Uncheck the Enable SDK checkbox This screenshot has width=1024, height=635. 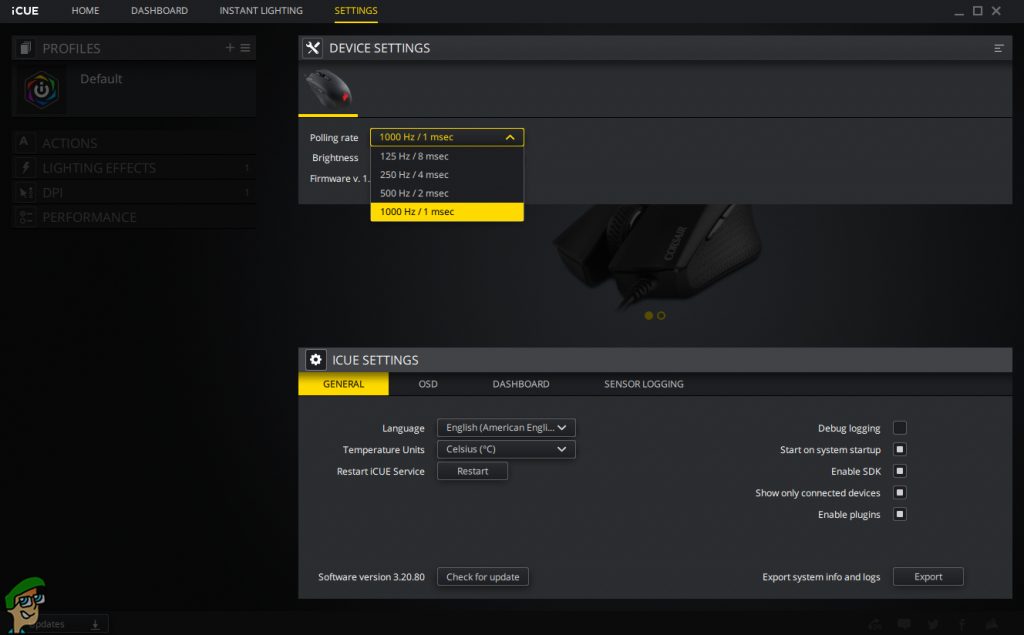point(900,471)
